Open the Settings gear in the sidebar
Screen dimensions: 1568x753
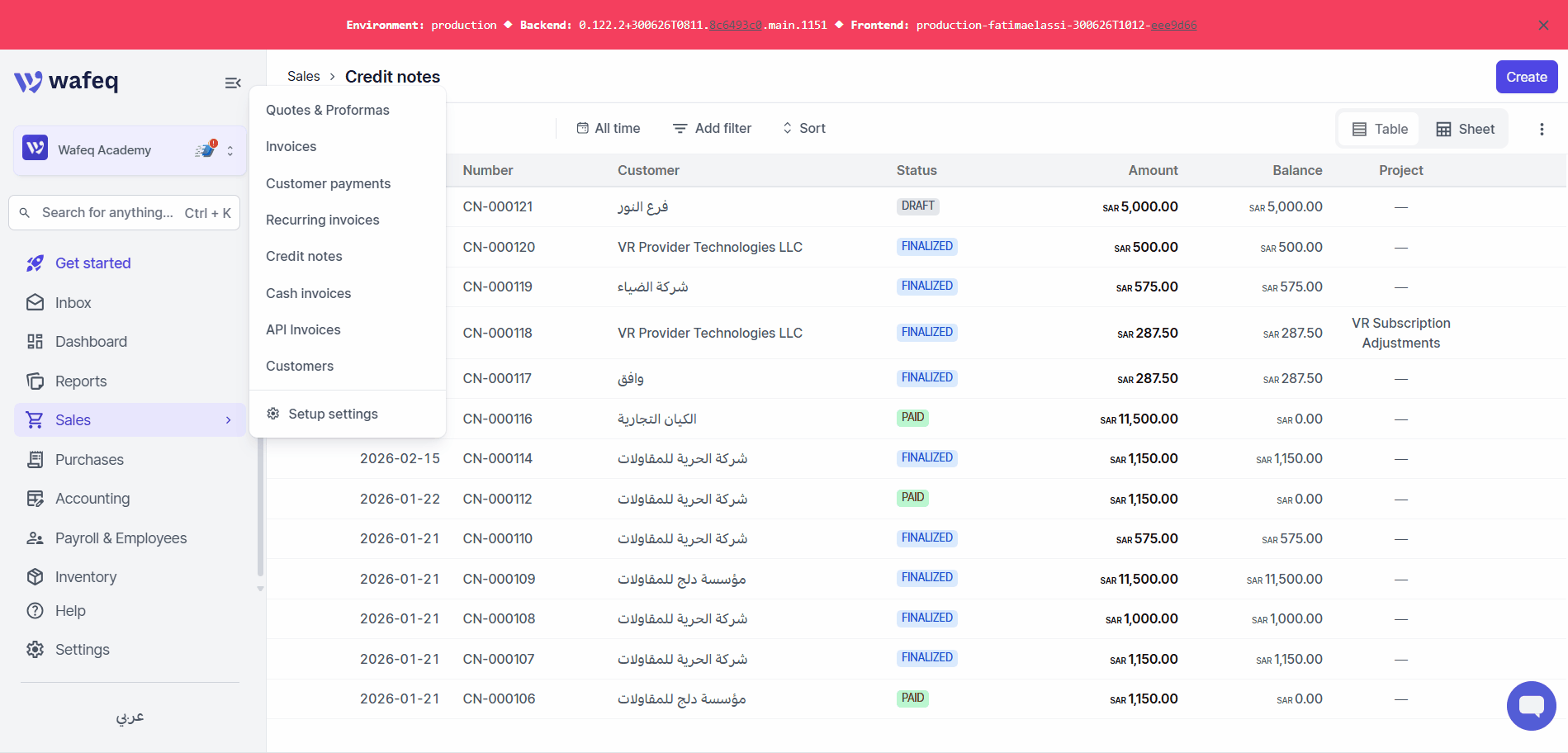(35, 650)
